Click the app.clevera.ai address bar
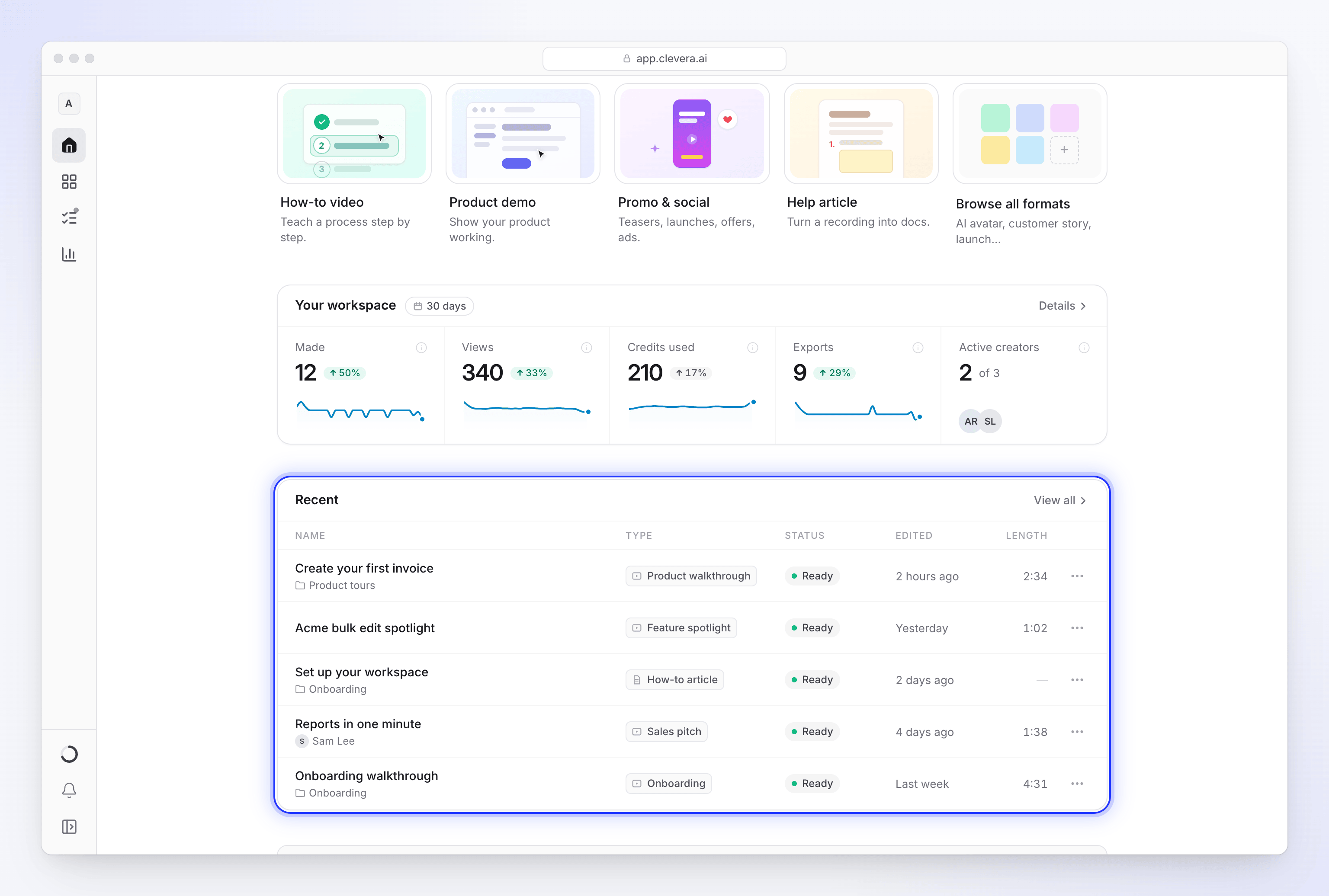Viewport: 1329px width, 896px height. (664, 58)
